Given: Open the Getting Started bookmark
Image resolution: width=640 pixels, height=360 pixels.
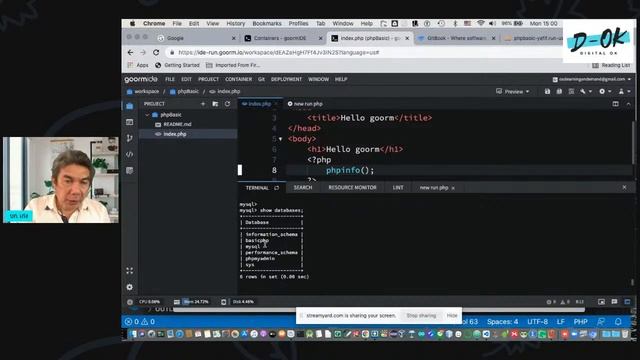Looking at the screenshot, I should coord(177,65).
